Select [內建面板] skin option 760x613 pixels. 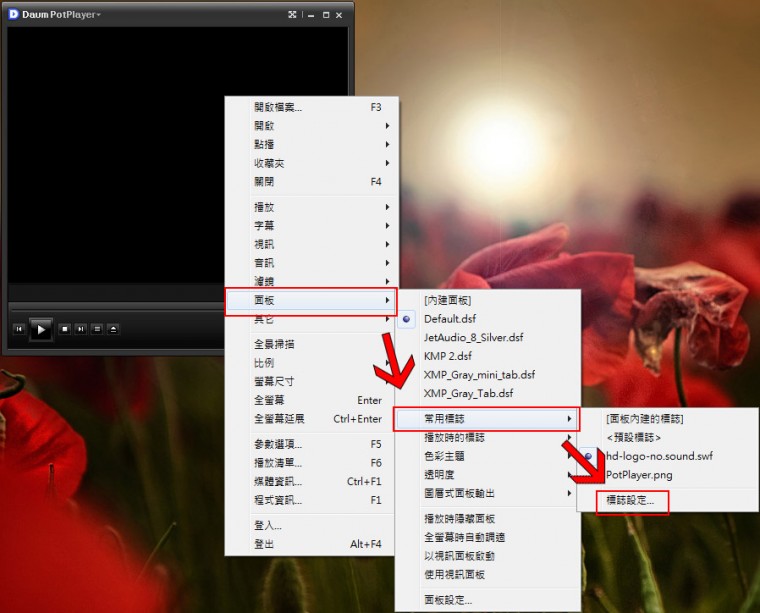pyautogui.click(x=488, y=300)
